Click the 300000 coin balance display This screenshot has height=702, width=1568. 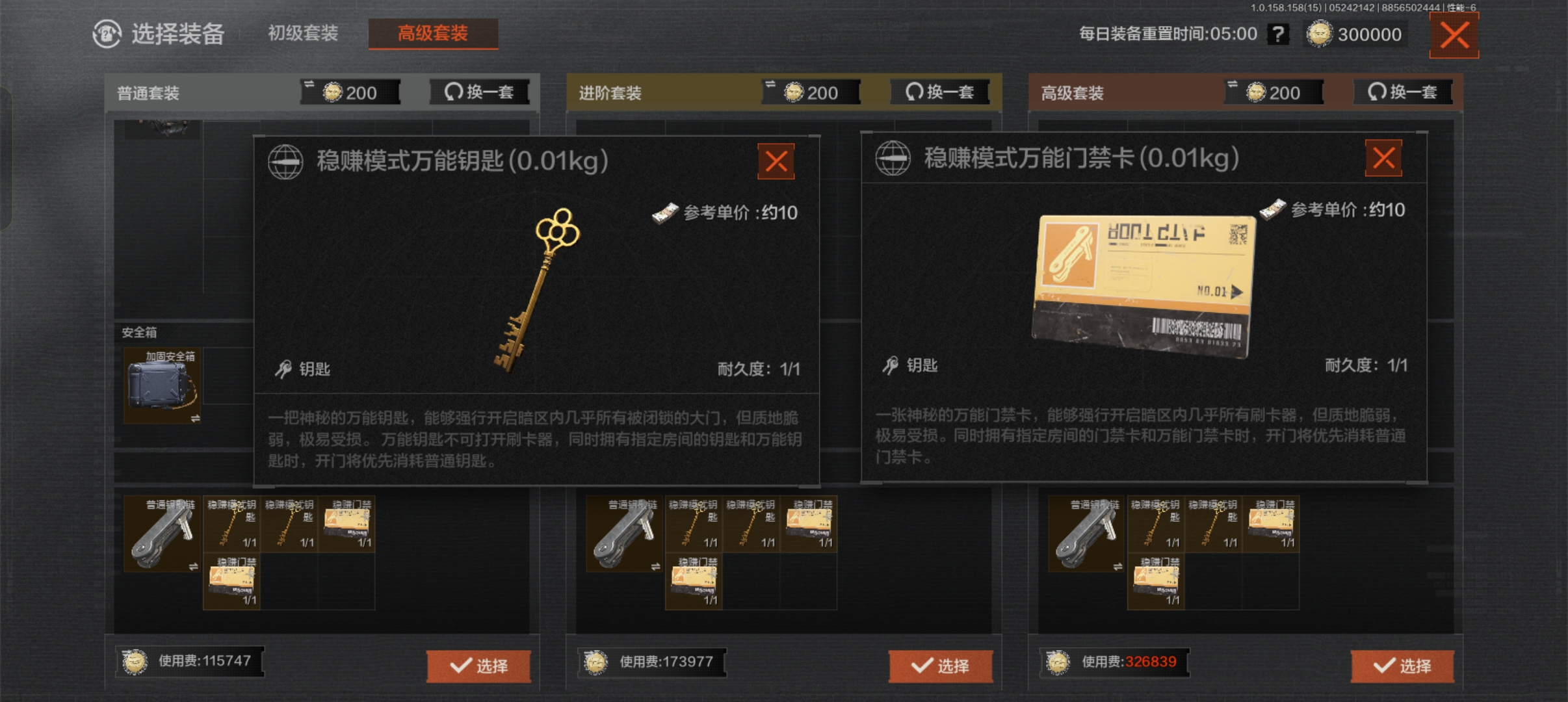pos(1357,34)
